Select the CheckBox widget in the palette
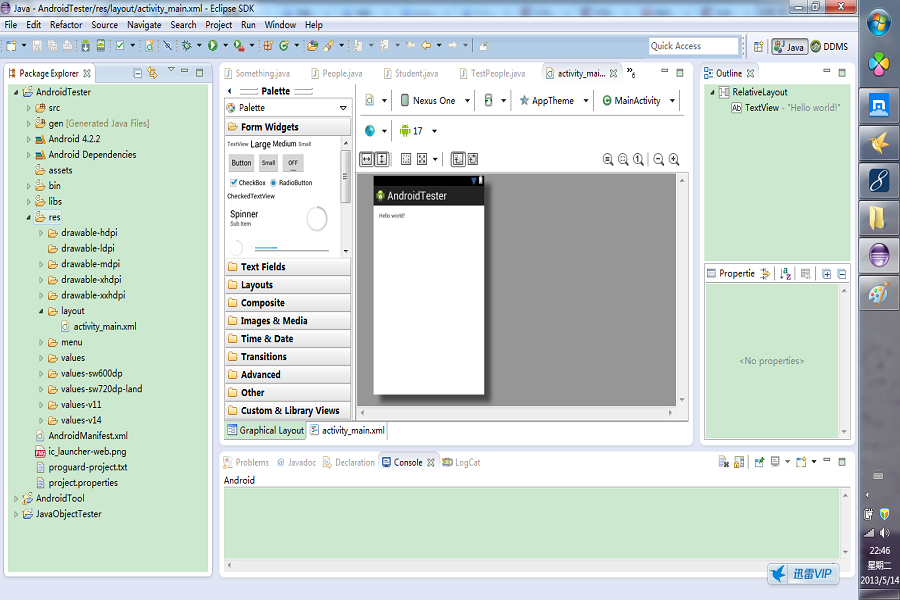Screen dimensions: 900x600 [x=247, y=183]
